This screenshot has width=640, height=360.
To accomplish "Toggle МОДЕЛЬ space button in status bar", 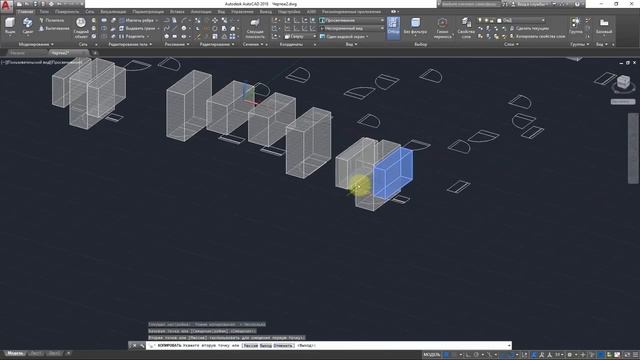I will pos(431,355).
